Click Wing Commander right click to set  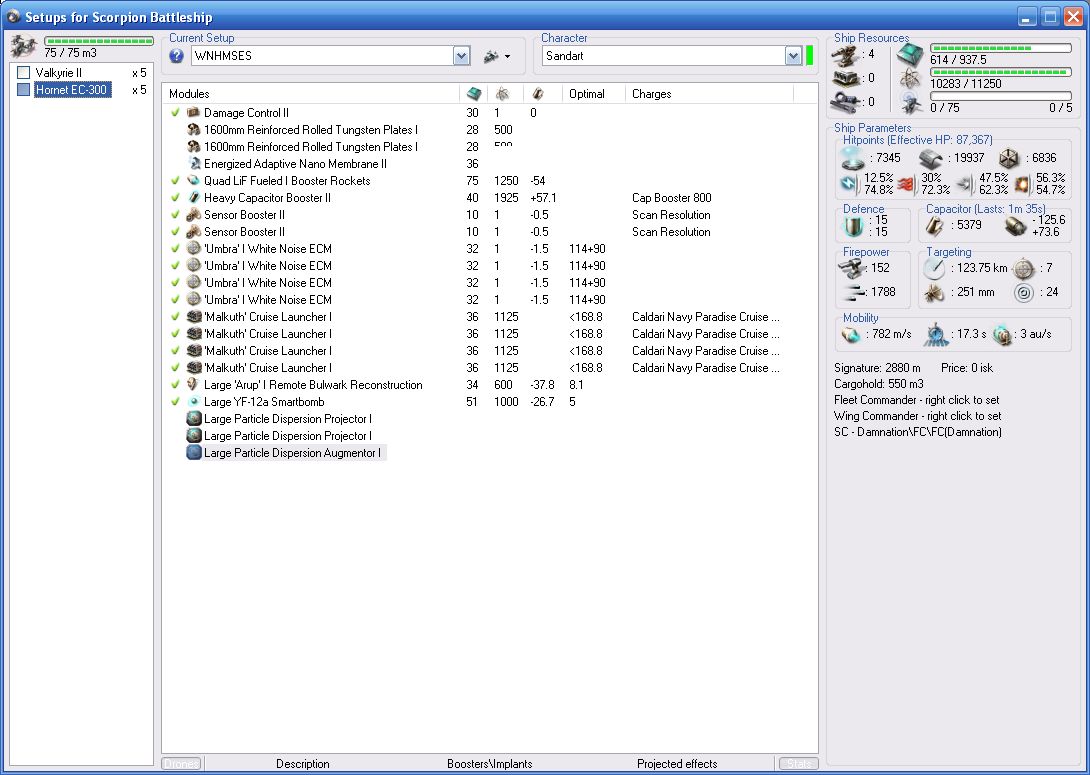(x=918, y=416)
